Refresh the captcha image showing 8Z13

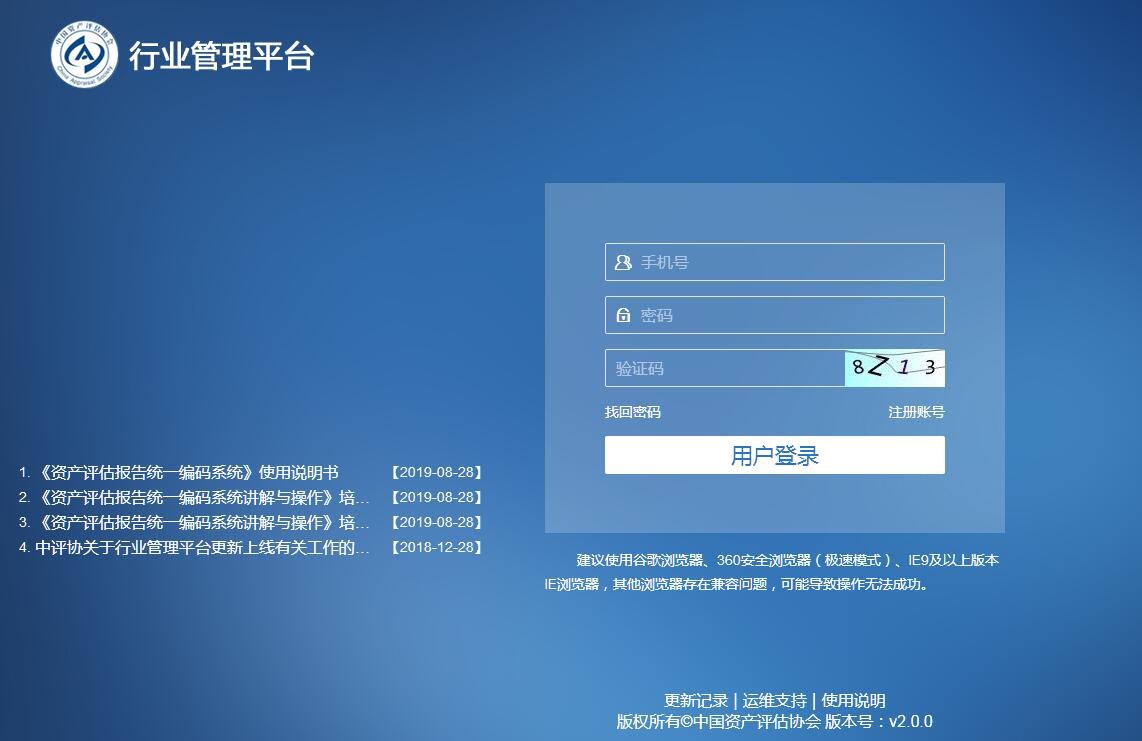click(x=894, y=368)
